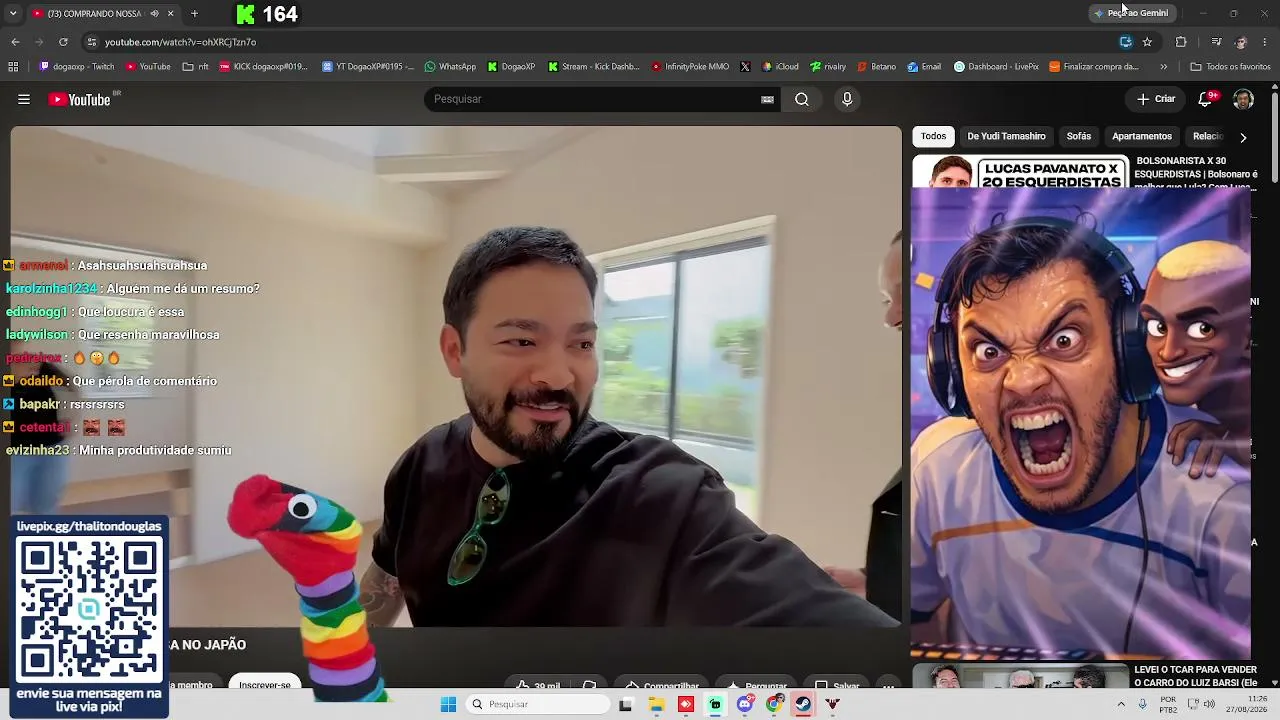Open the X (Twitter) bookmark icon
The width and height of the screenshot is (1280, 720).
point(745,67)
